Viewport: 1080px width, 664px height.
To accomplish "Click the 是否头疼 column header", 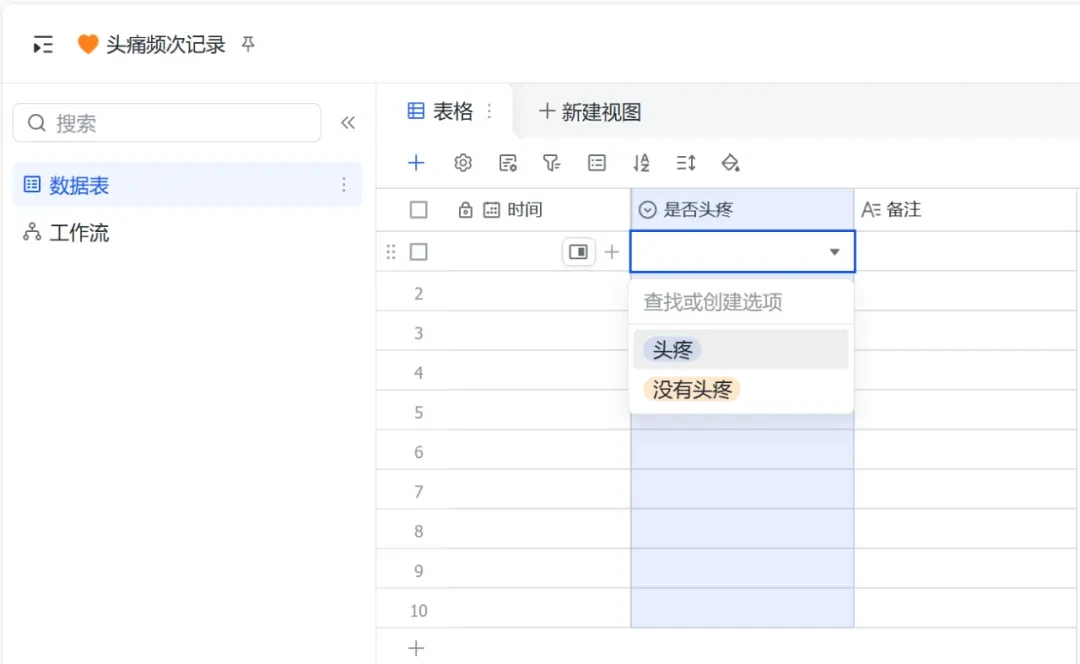I will point(742,209).
